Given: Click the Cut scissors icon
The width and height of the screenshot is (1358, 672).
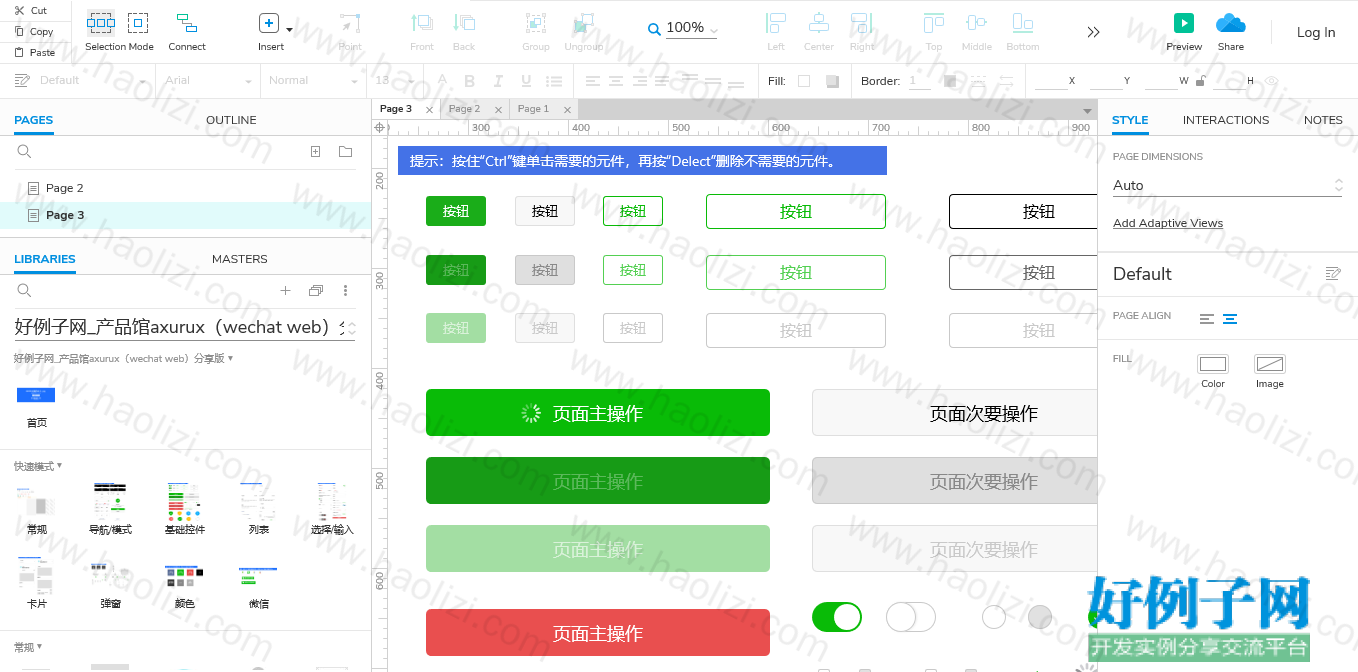Looking at the screenshot, I should pos(19,10).
